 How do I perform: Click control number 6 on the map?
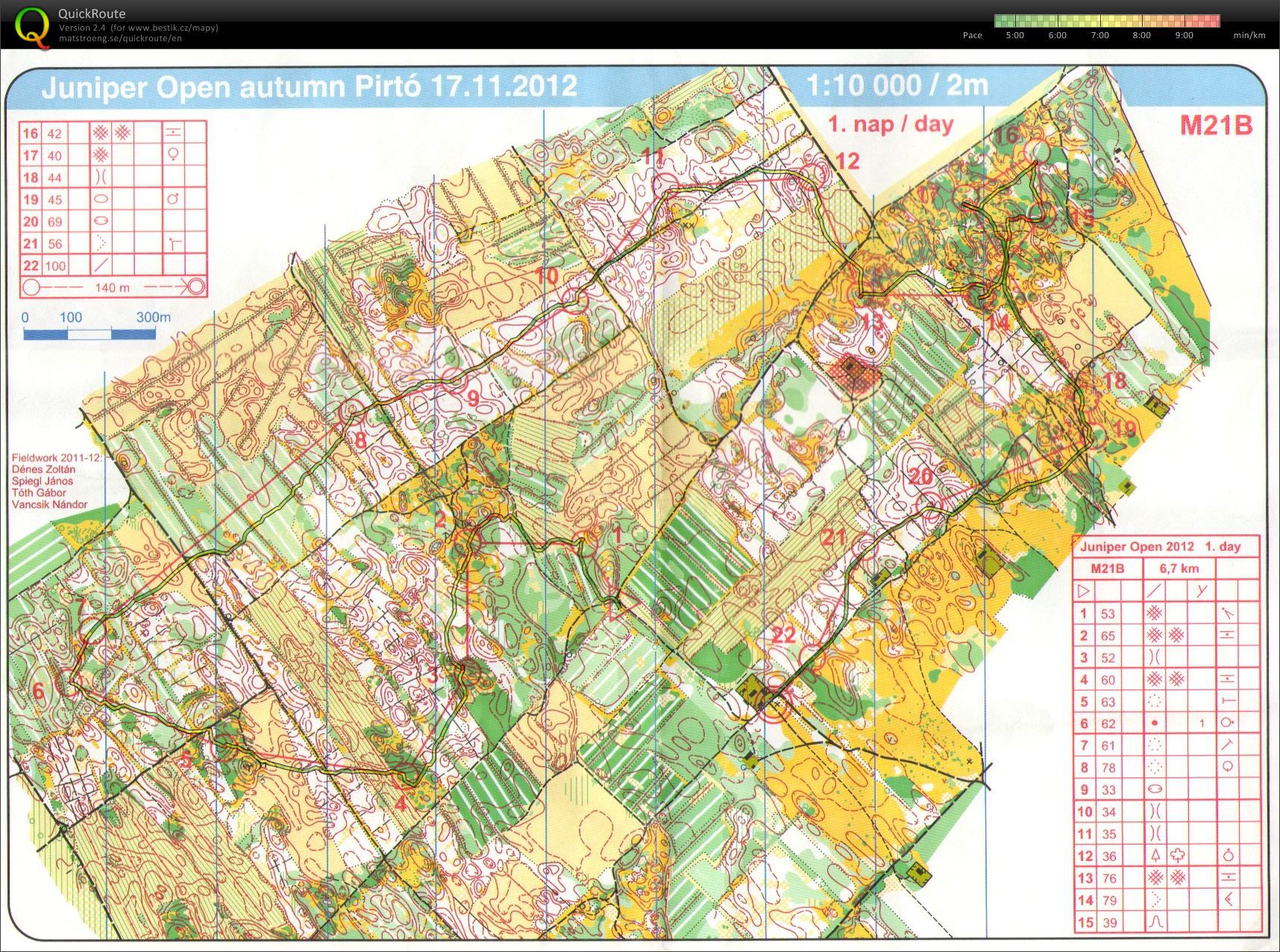pos(39,690)
